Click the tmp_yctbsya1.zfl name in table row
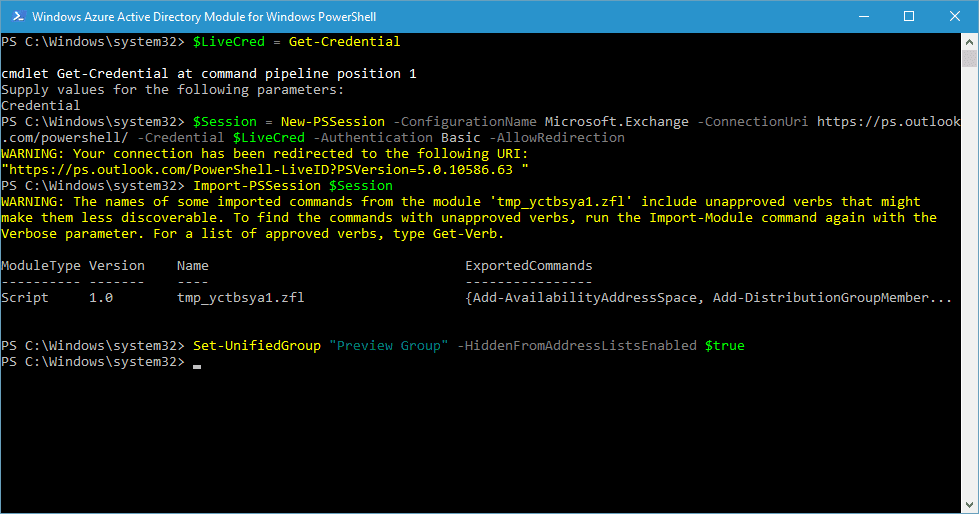Image resolution: width=979 pixels, height=514 pixels. pos(240,298)
